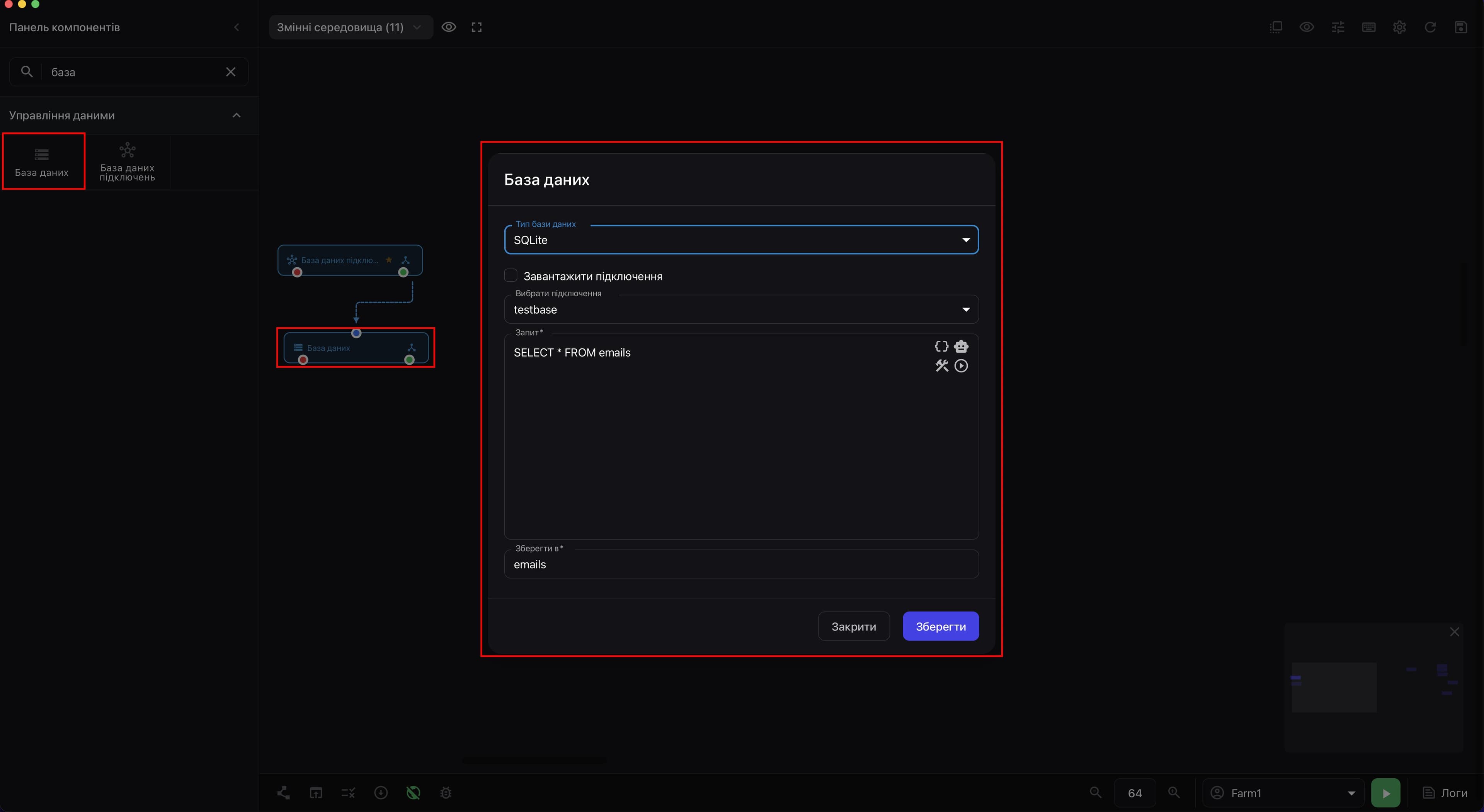The image size is (1484, 812).
Task: Click the 'Зберегти в' emails input field
Action: click(x=741, y=564)
